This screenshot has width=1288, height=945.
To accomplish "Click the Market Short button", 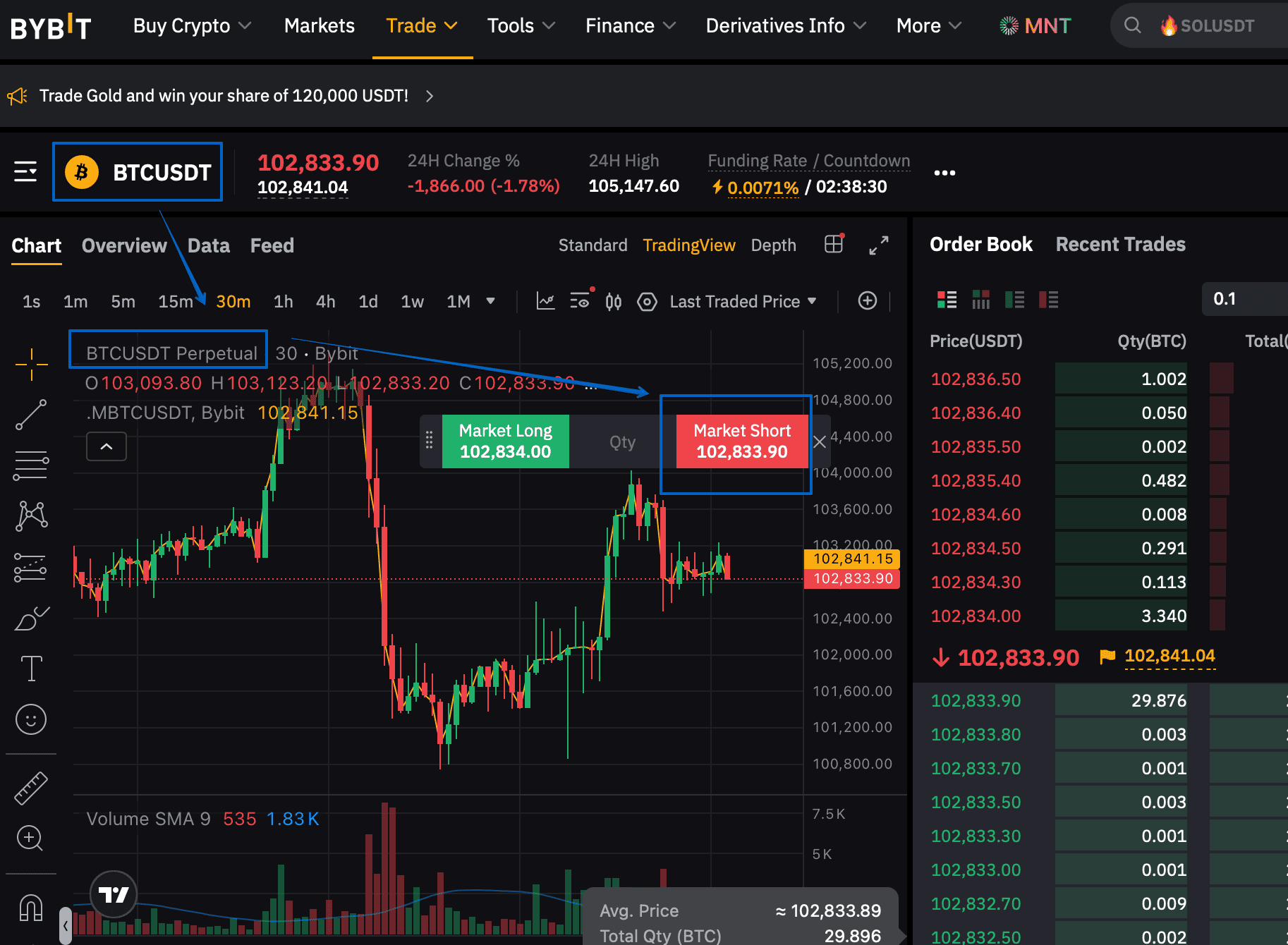I will 742,441.
